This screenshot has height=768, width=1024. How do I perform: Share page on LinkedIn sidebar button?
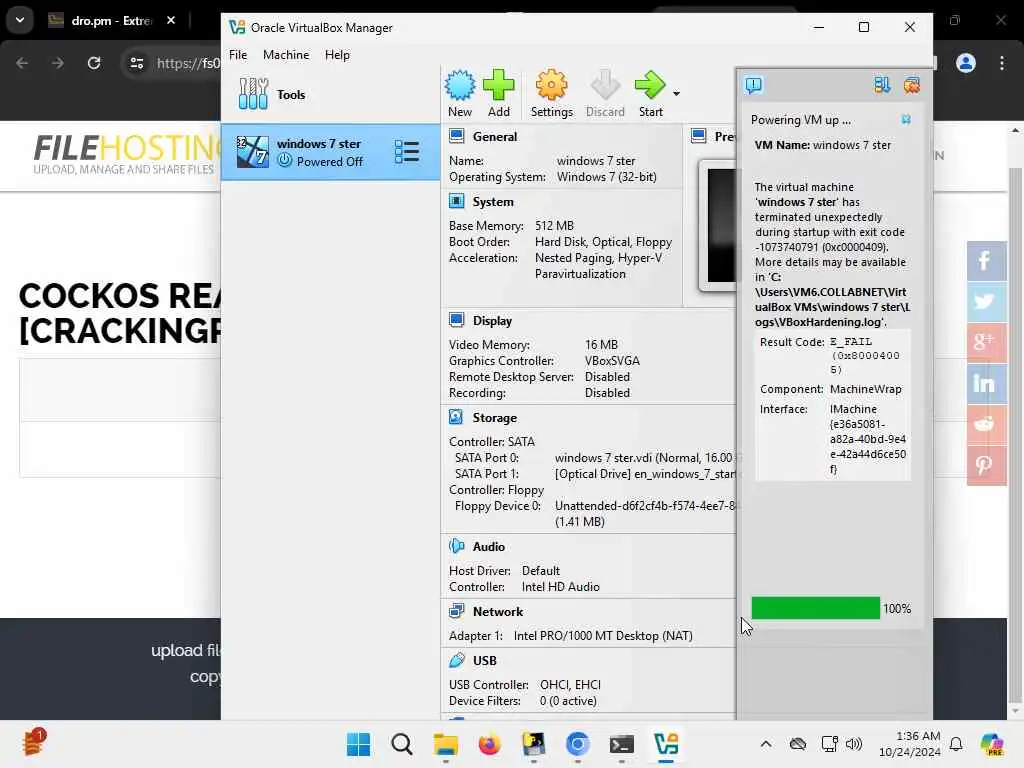986,383
